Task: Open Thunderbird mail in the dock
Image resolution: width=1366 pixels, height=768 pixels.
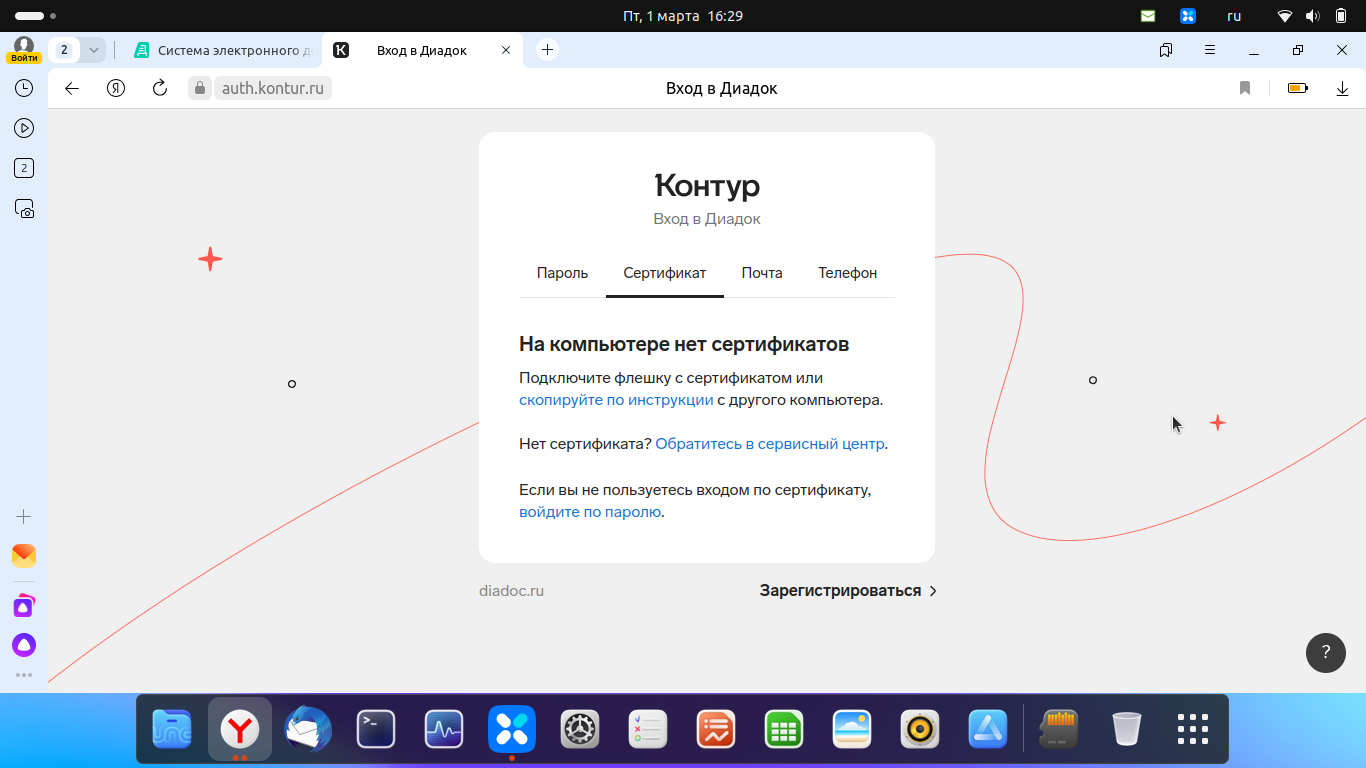Action: pos(308,730)
